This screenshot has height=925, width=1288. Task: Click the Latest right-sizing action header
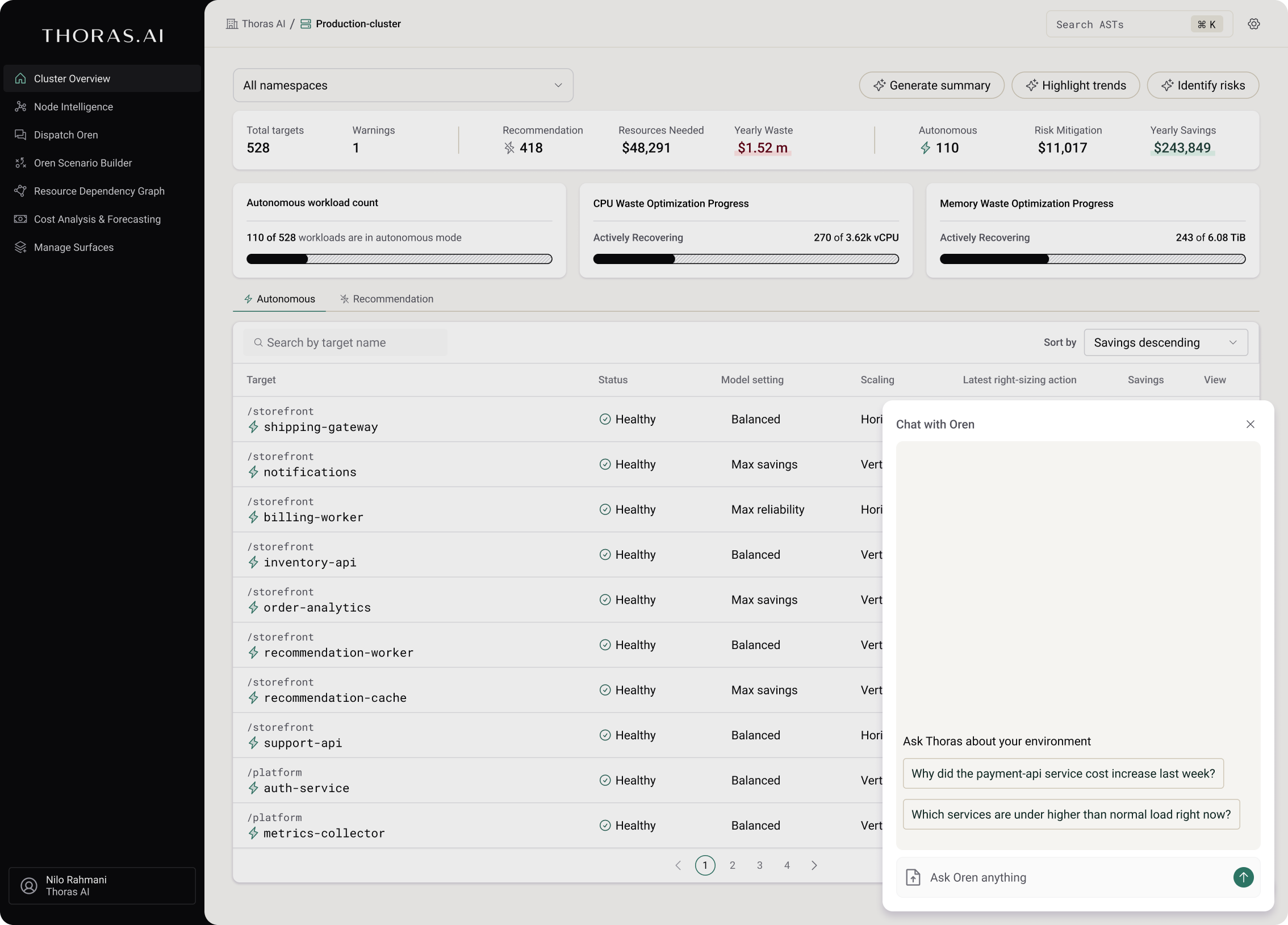[1019, 380]
